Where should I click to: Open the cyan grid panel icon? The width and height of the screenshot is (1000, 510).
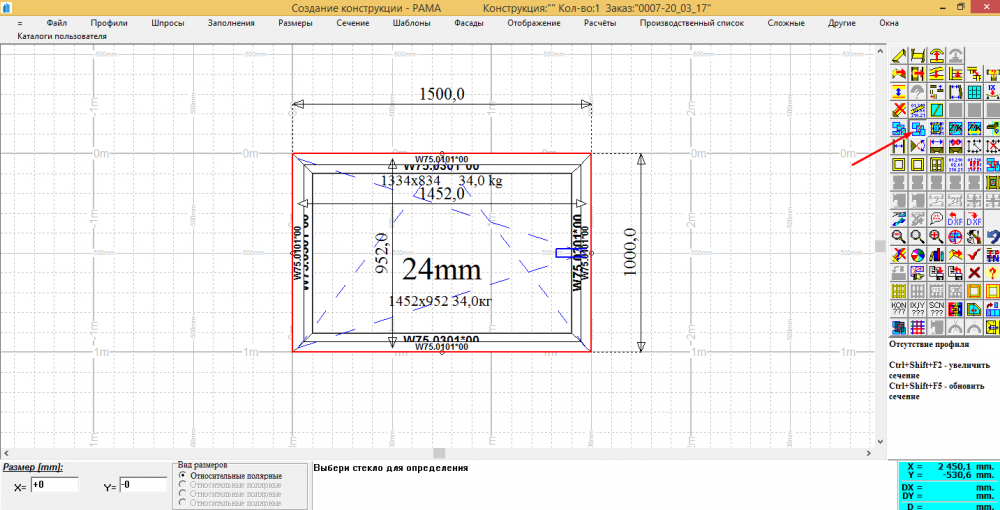974,91
